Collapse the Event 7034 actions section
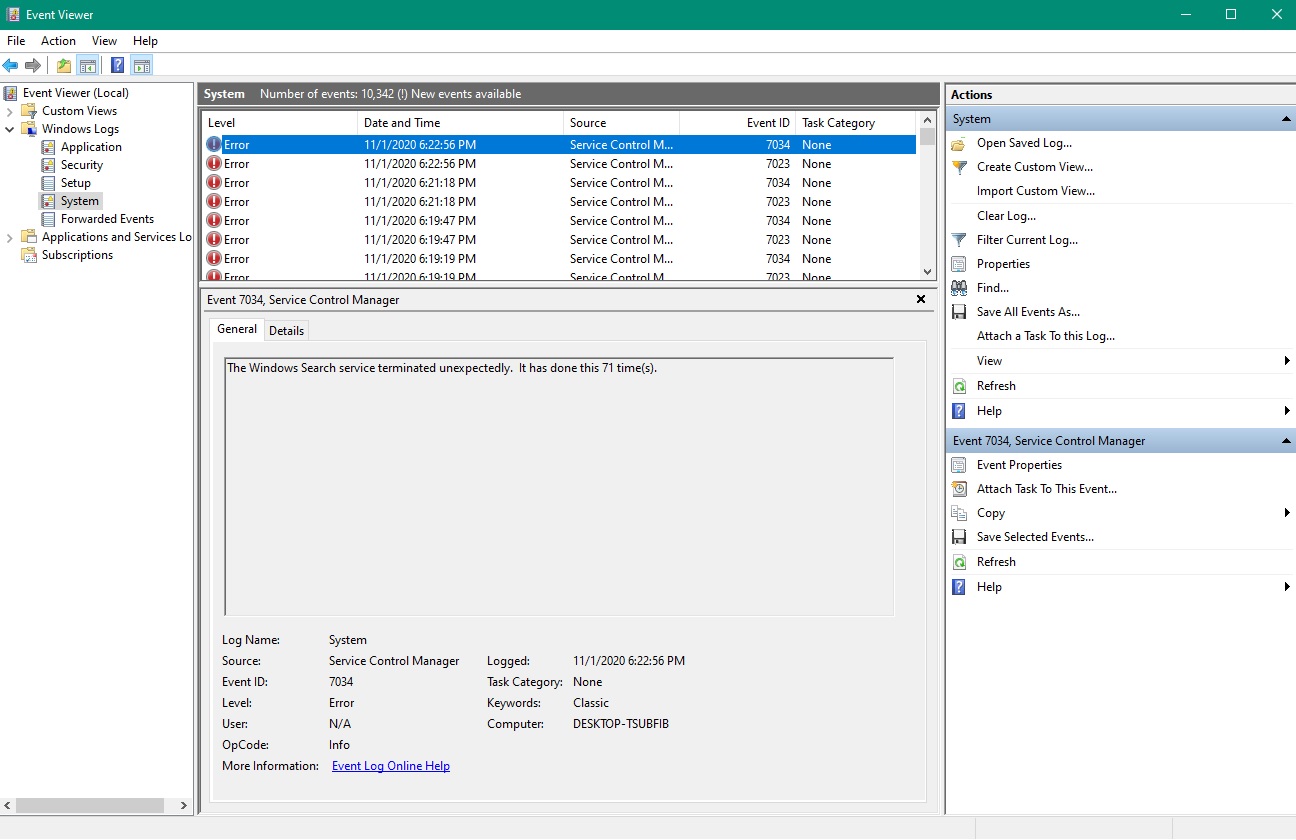Screen dimensions: 1296x840 pos(1286,441)
